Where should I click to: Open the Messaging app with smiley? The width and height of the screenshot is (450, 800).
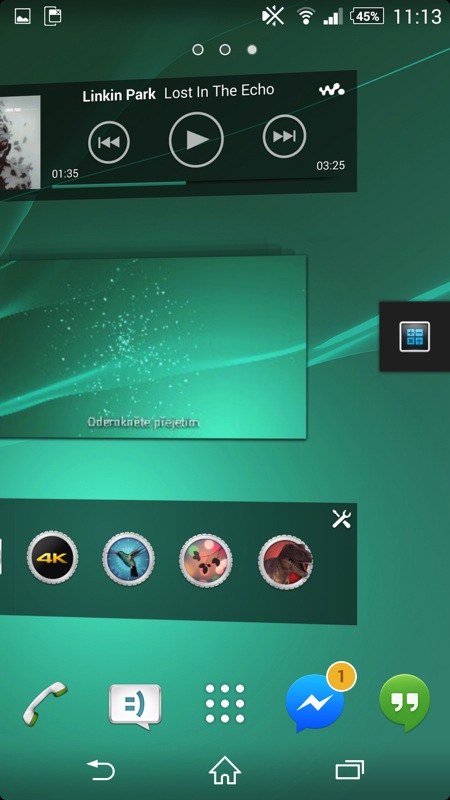click(135, 707)
